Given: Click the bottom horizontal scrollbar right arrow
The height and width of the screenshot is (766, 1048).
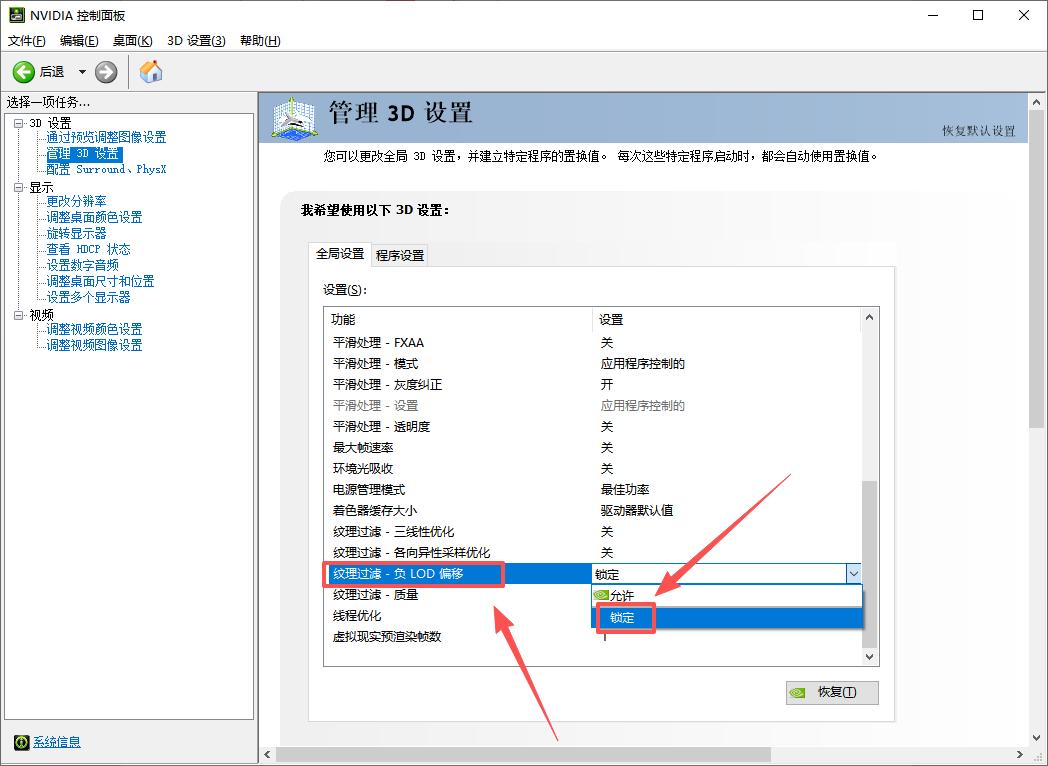Looking at the screenshot, I should (1020, 755).
